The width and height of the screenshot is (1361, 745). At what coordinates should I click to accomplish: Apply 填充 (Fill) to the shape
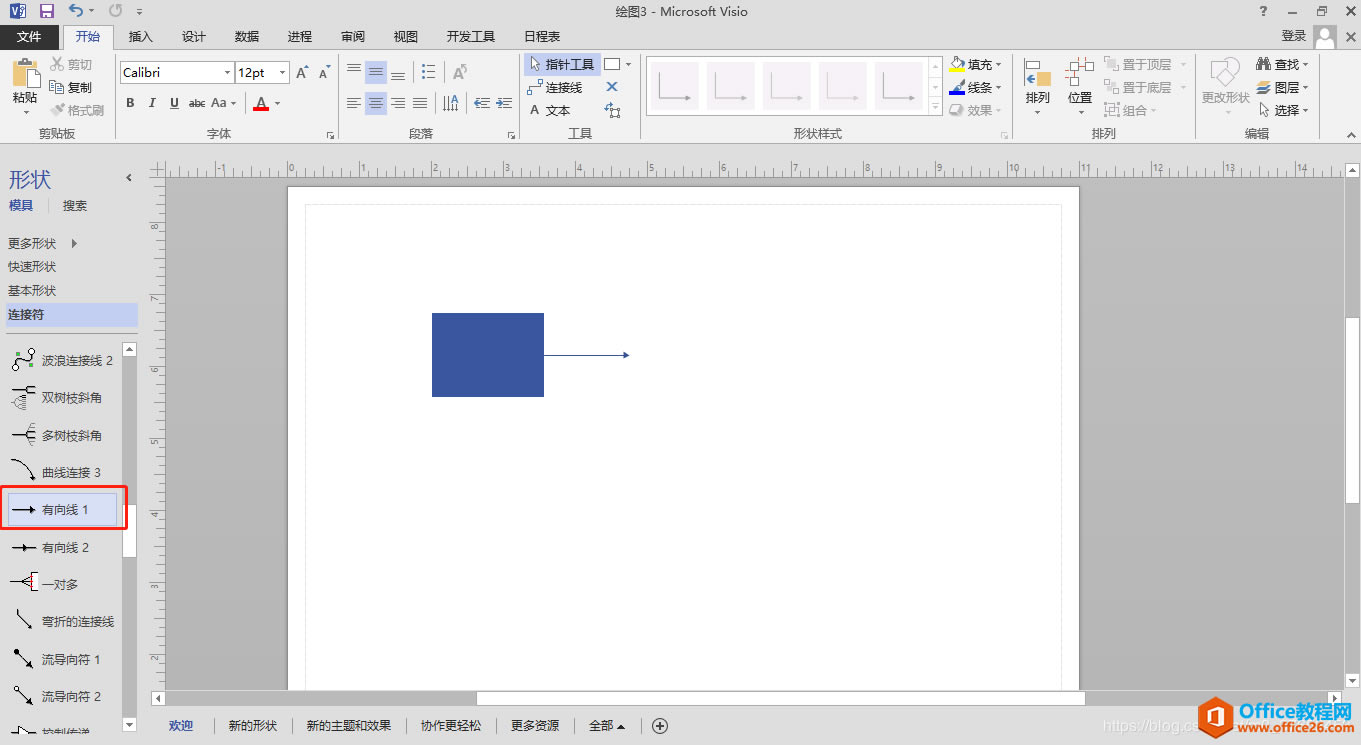[972, 64]
